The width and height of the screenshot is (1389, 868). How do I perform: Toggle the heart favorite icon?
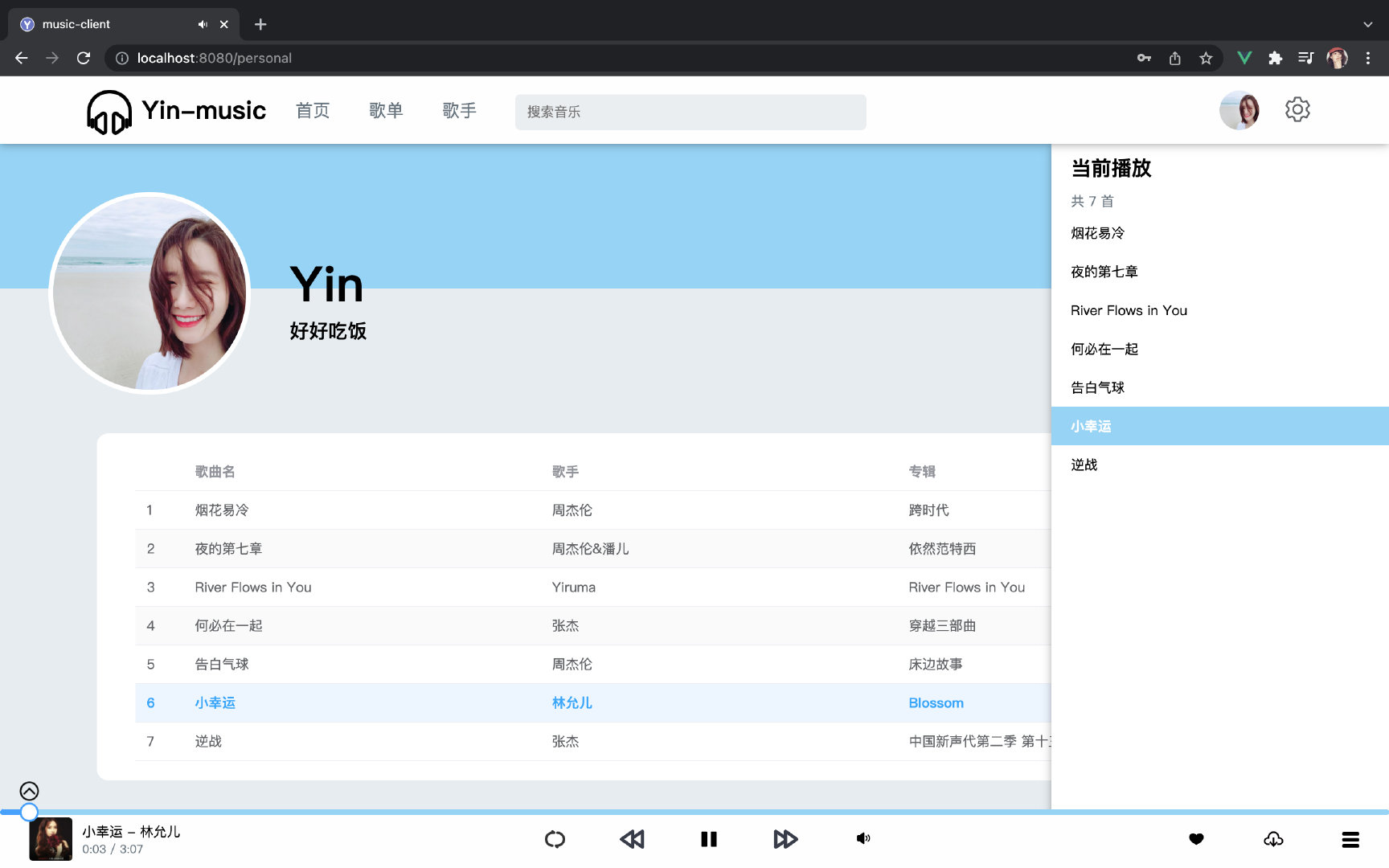point(1196,839)
